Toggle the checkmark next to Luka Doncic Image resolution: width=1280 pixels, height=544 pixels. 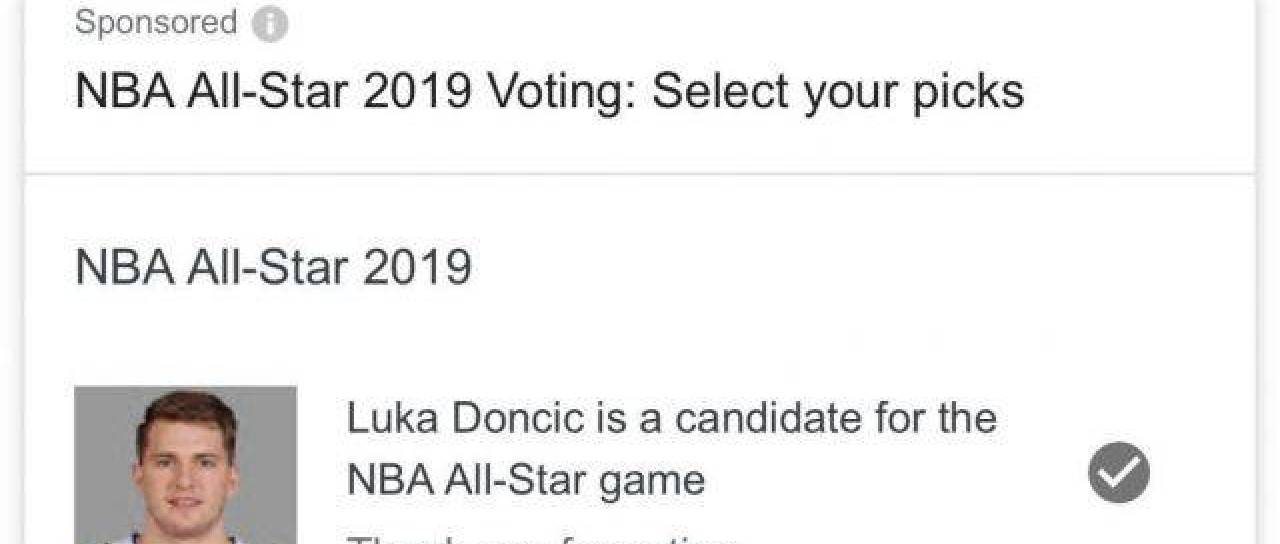(1119, 473)
